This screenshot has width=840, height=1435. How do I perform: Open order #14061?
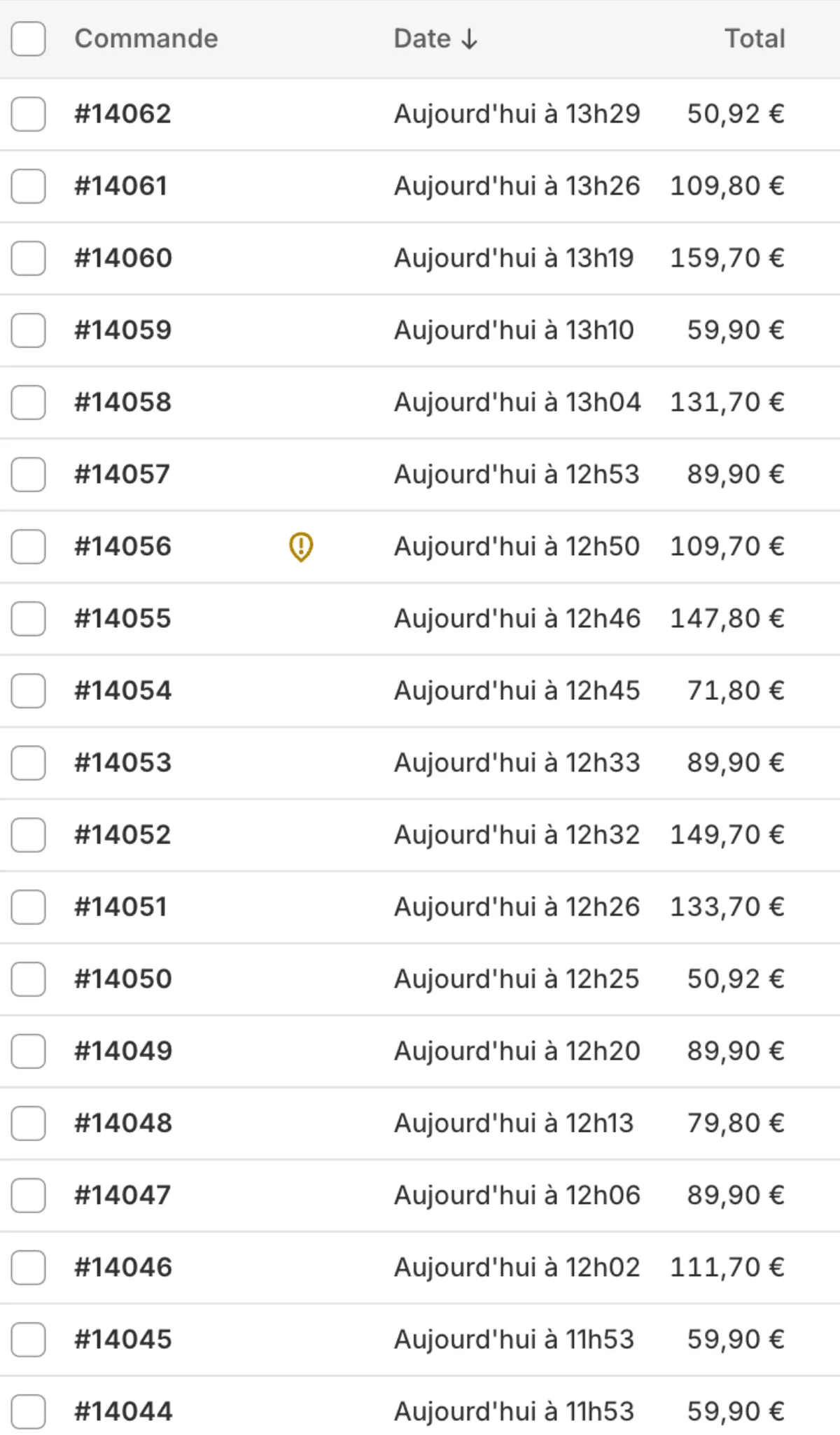tap(121, 186)
